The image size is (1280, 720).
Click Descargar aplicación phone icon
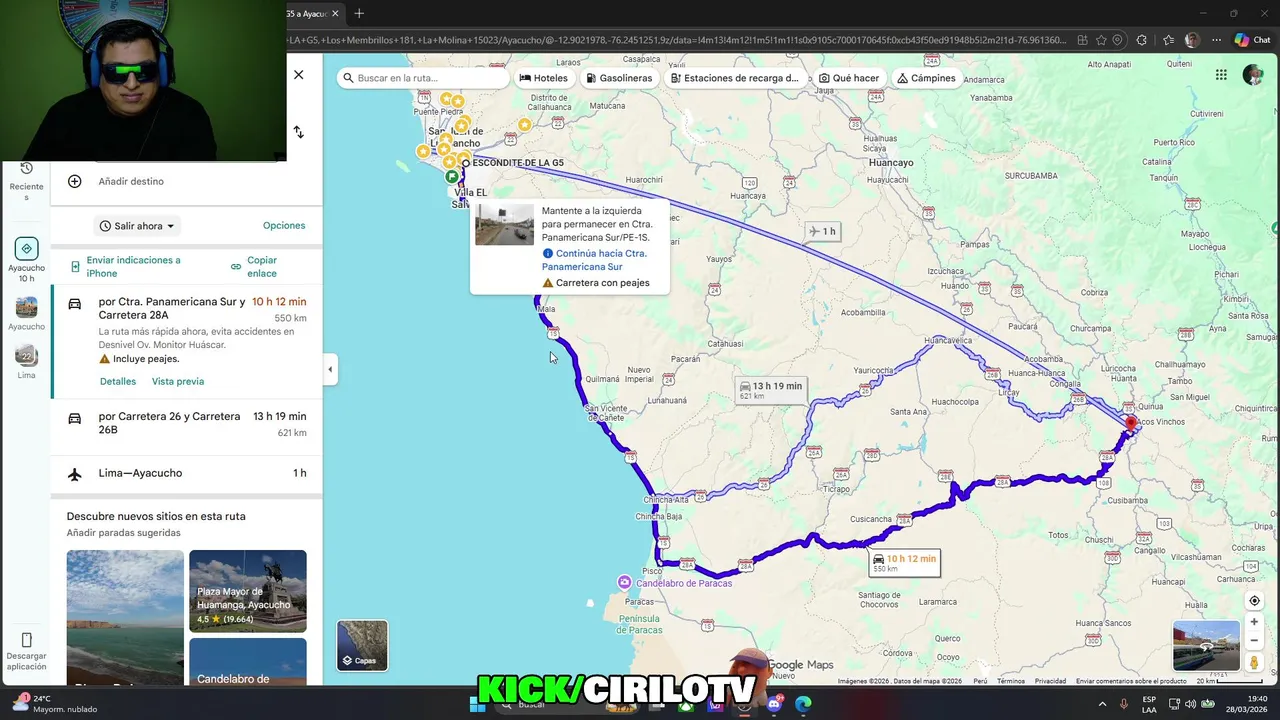point(26,640)
